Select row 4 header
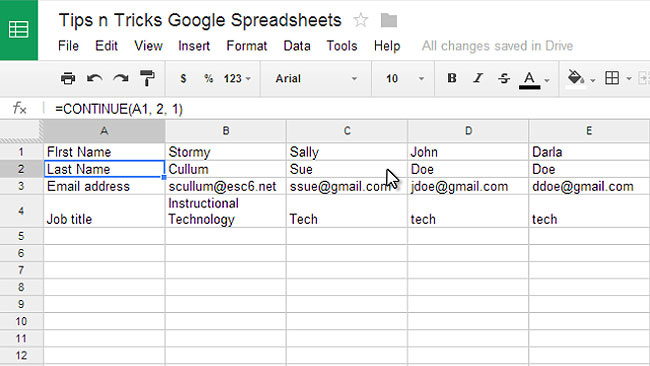650x366 pixels. pos(21,211)
